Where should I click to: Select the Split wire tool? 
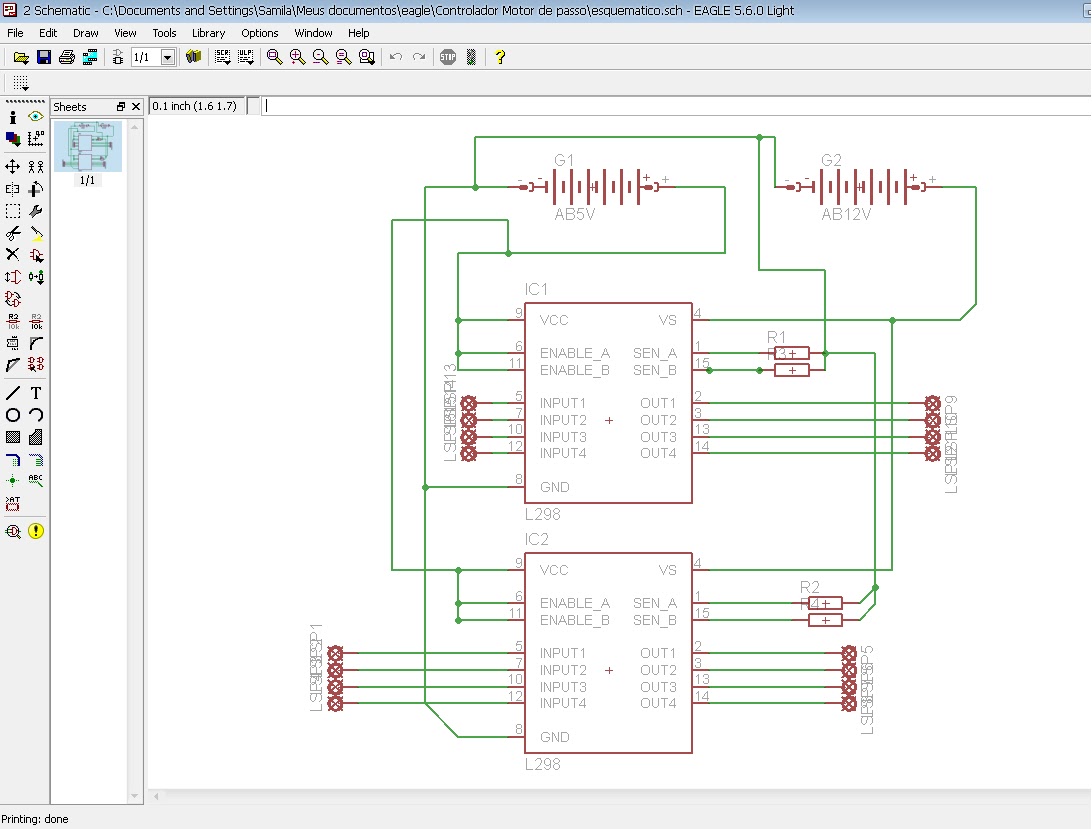coord(13,364)
